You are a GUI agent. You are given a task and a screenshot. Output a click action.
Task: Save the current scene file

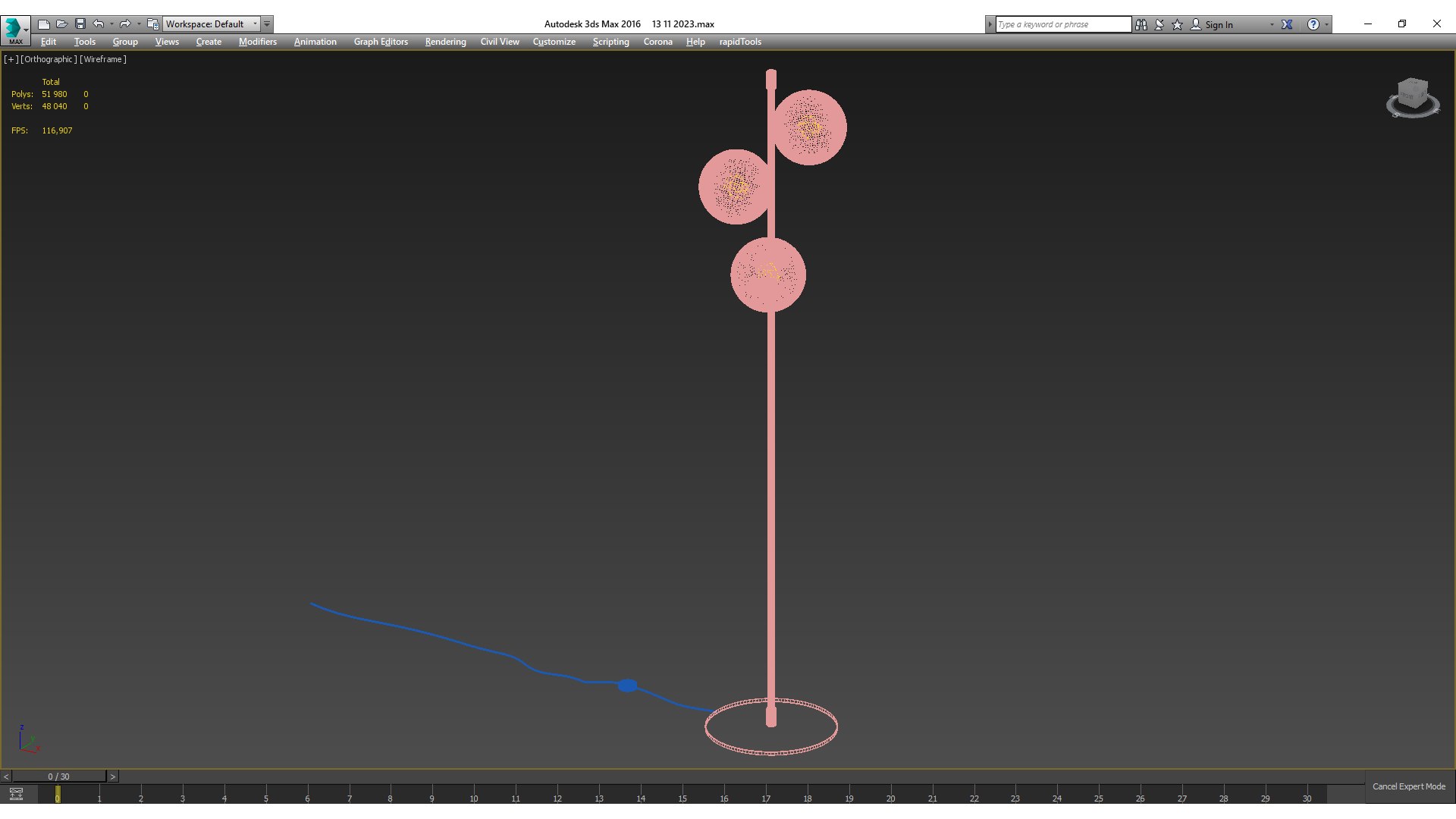coord(80,24)
